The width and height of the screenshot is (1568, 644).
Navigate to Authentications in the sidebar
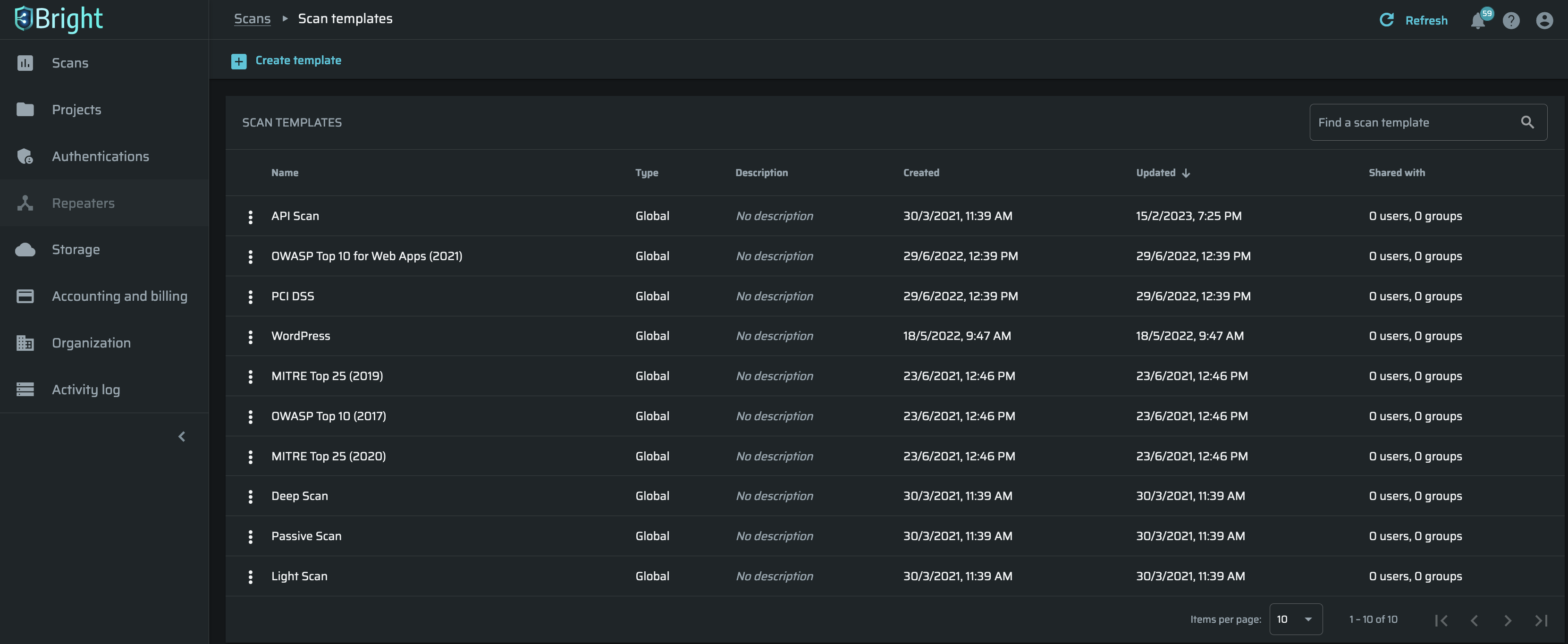pyautogui.click(x=100, y=156)
